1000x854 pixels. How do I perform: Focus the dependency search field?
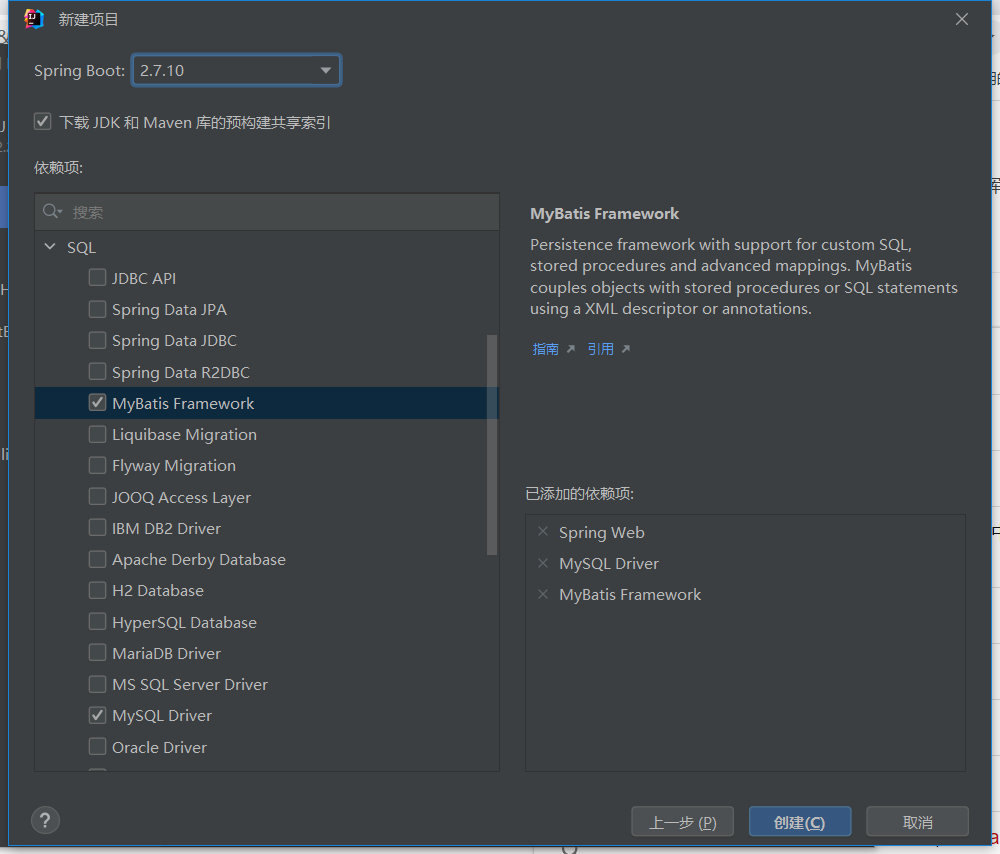(267, 212)
